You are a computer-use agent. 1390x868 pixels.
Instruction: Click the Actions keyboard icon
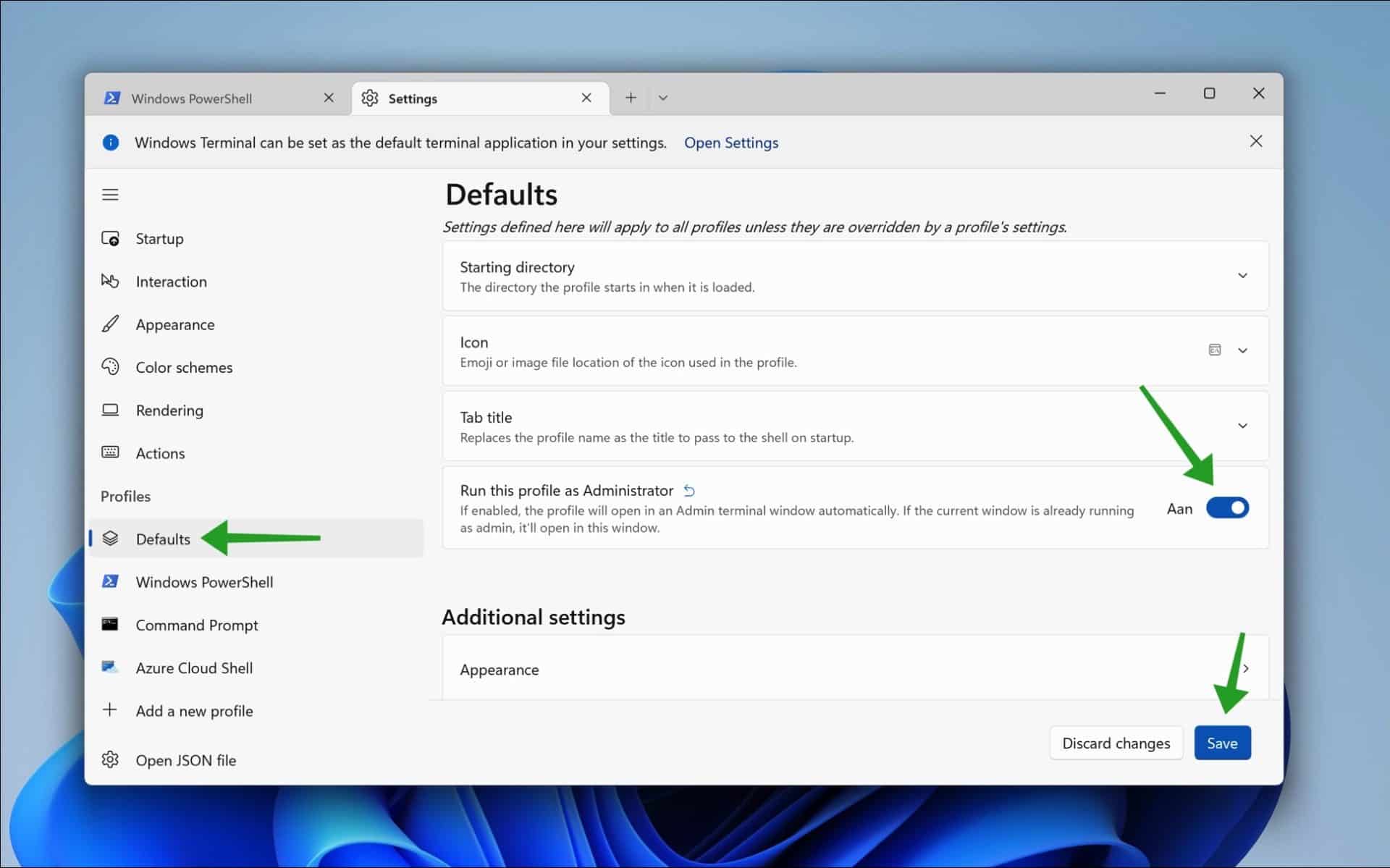[110, 452]
